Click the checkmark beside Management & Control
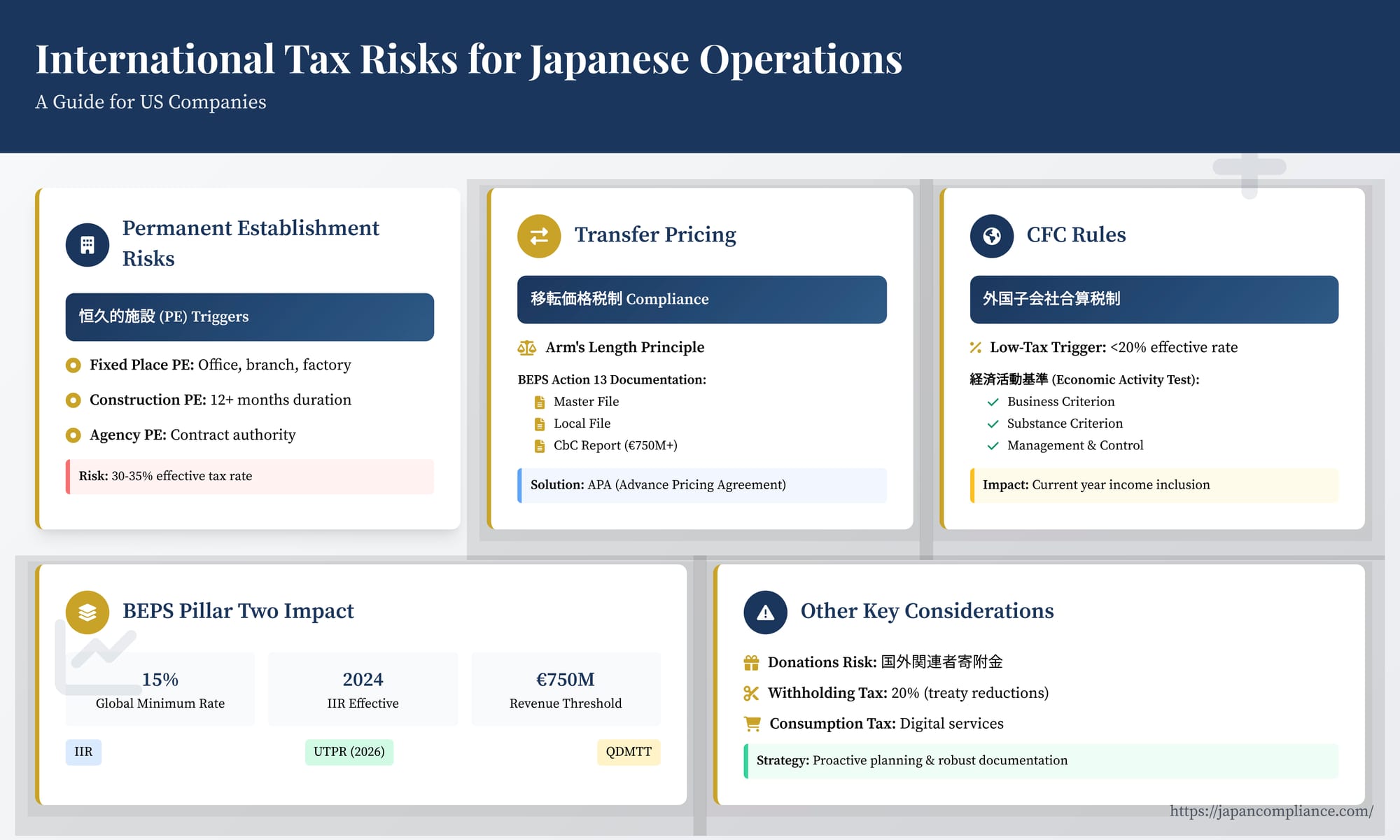1400x840 pixels. (993, 445)
